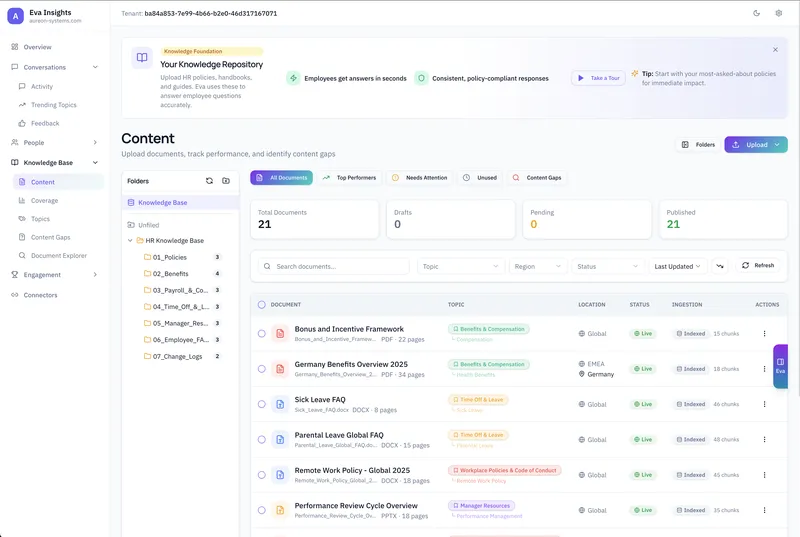This screenshot has width=800, height=537.
Task: Open the Eva side panel tab
Action: pyautogui.click(x=781, y=366)
